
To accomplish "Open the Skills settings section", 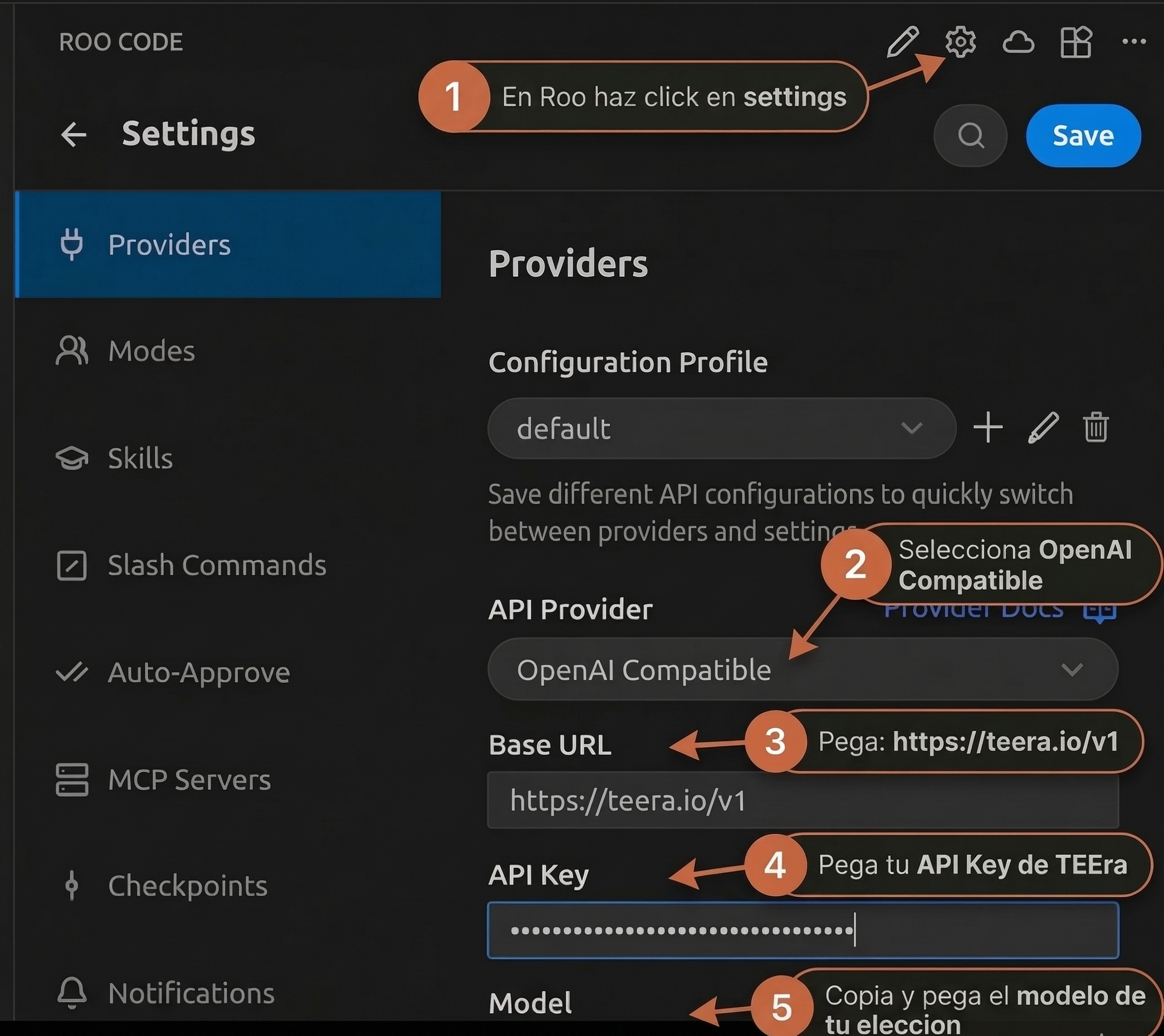I will 140,458.
